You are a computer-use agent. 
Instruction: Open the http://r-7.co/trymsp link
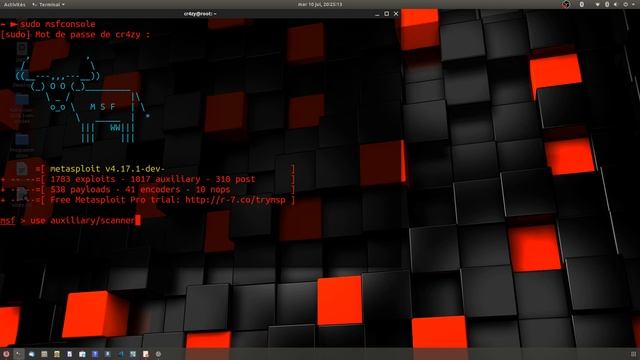coord(235,200)
